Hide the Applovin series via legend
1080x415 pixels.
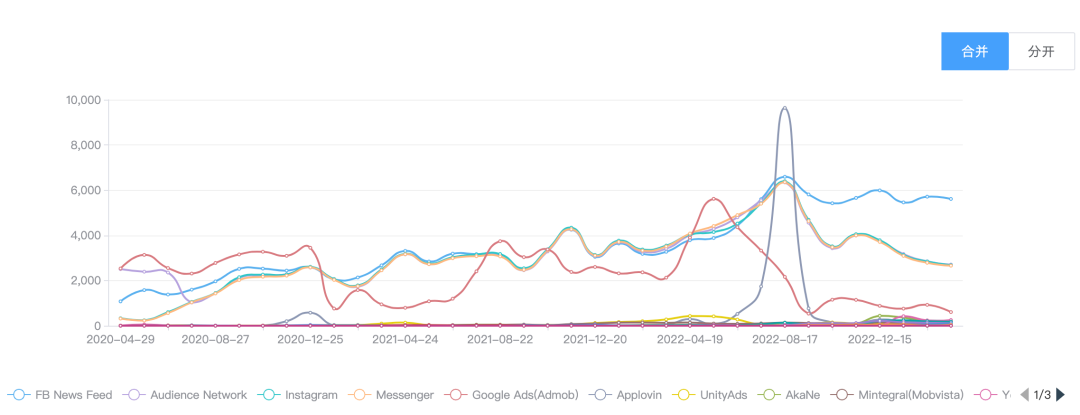623,395
